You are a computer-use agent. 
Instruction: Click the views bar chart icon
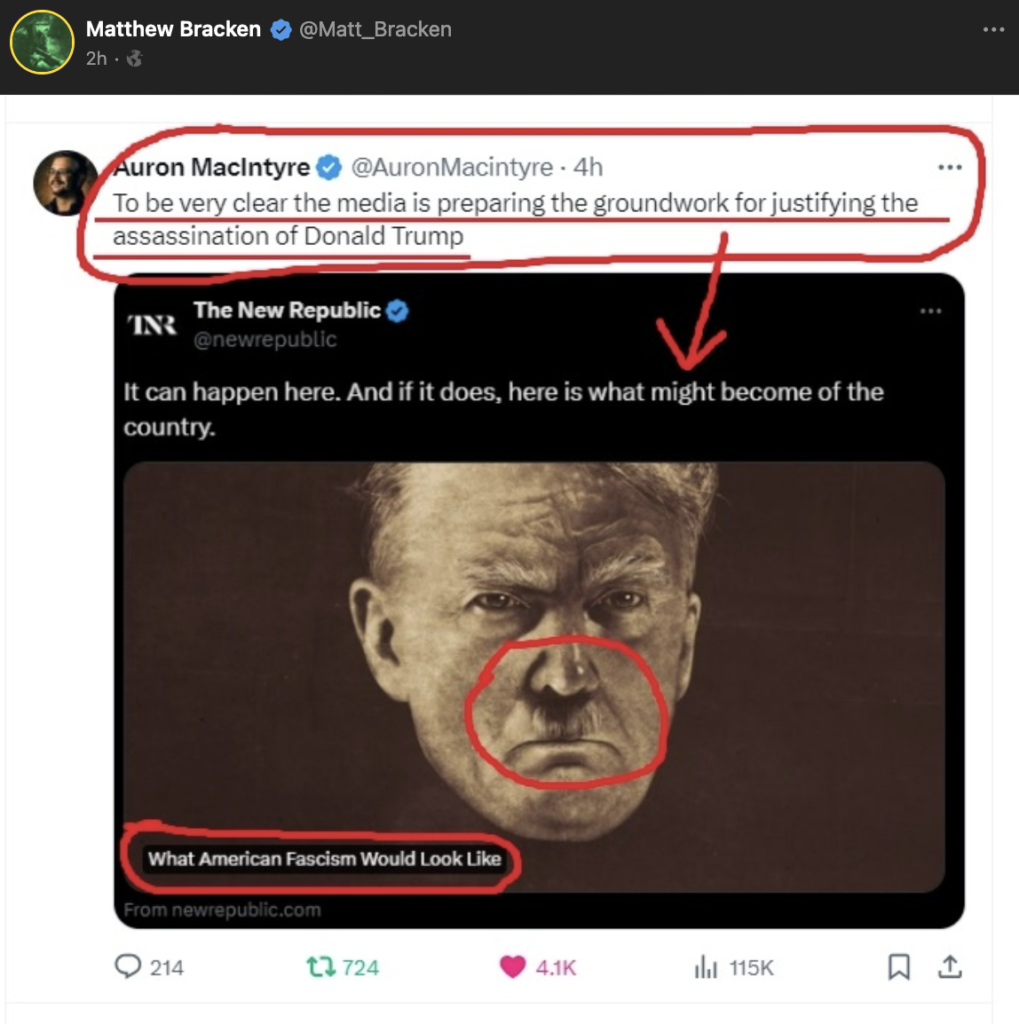706,967
